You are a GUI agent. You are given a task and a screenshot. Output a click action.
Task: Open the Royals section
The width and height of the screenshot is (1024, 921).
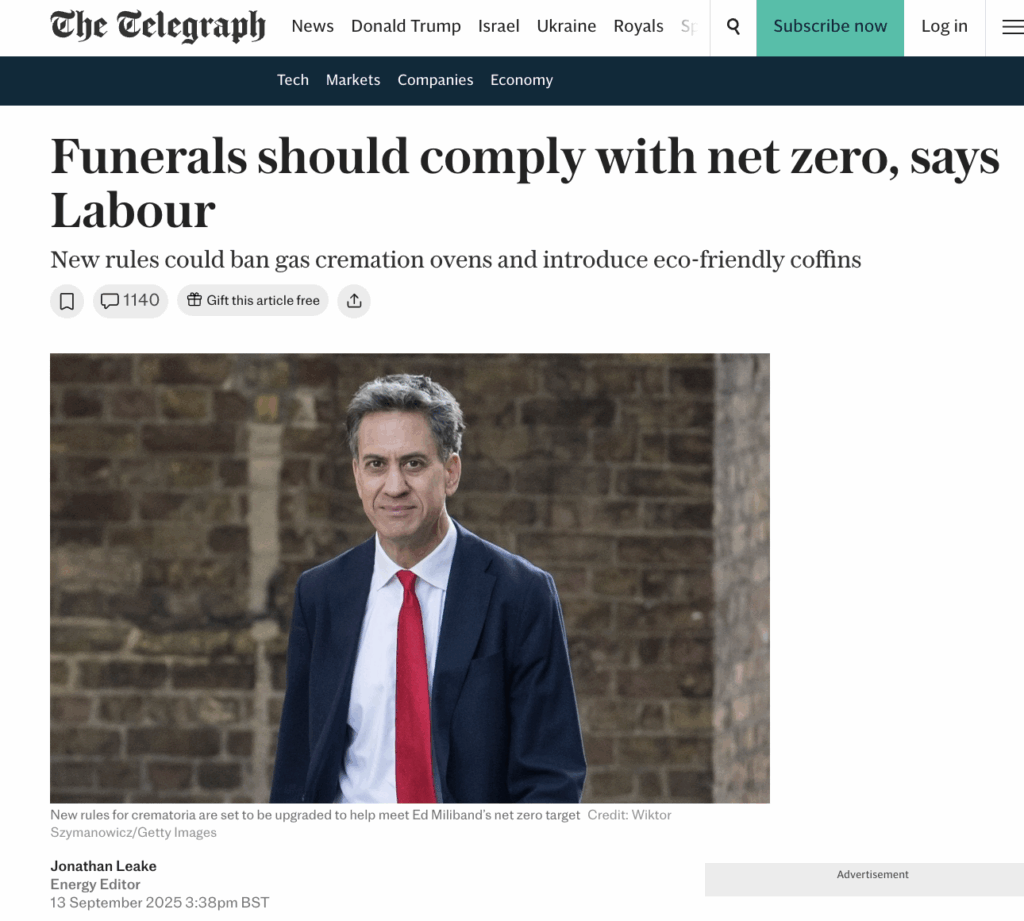pyautogui.click(x=638, y=26)
